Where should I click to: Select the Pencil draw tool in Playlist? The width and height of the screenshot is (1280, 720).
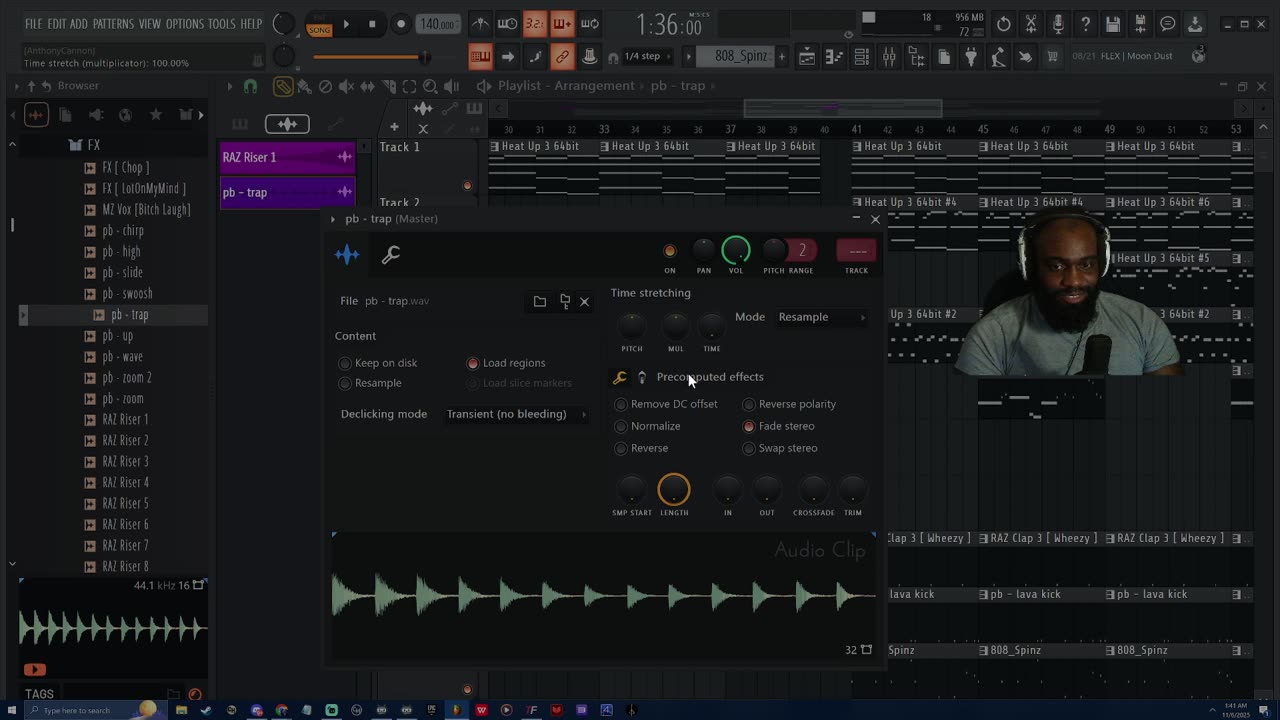click(283, 87)
